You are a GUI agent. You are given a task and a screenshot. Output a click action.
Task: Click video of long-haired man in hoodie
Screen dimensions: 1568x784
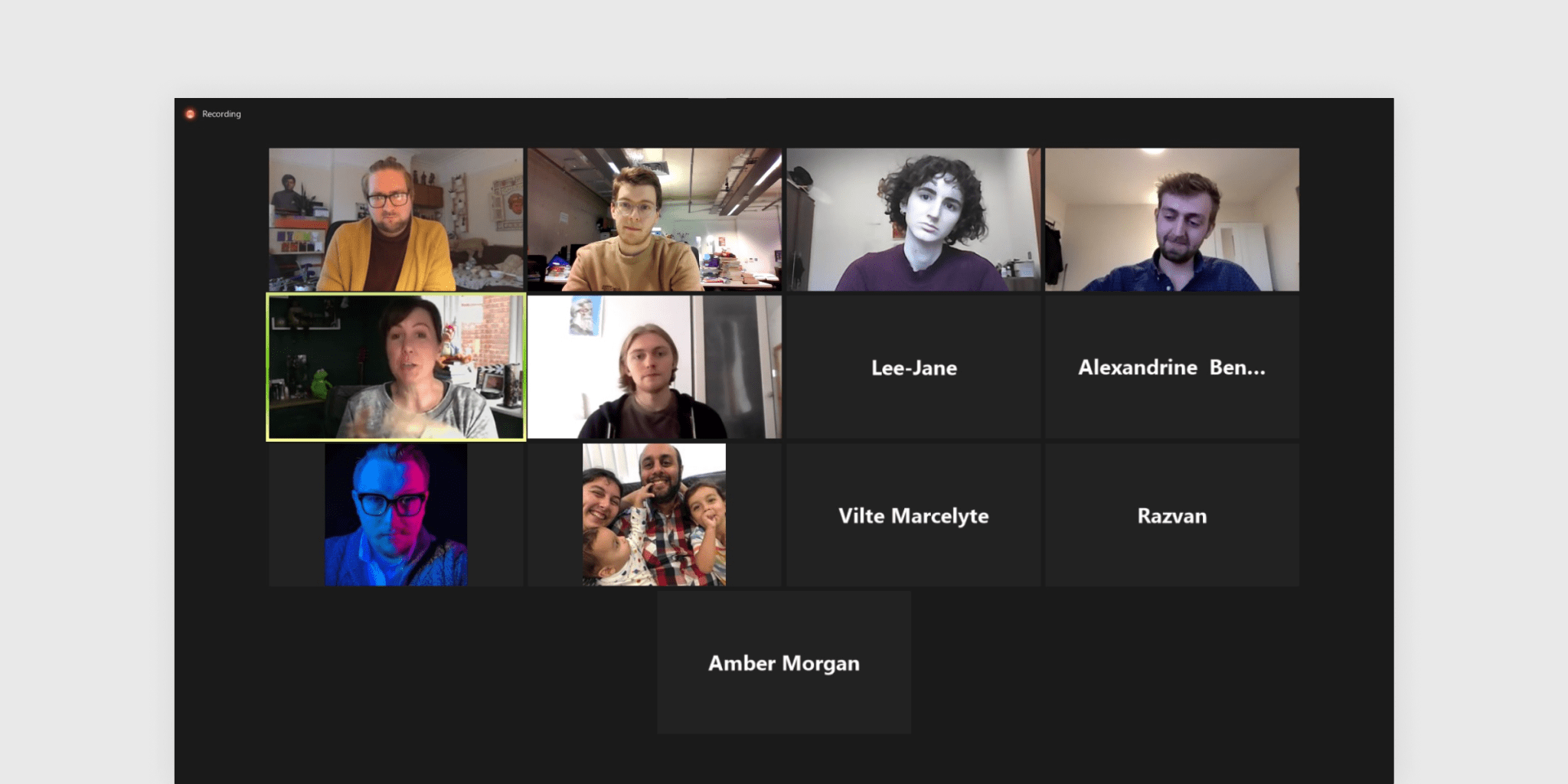pyautogui.click(x=655, y=367)
